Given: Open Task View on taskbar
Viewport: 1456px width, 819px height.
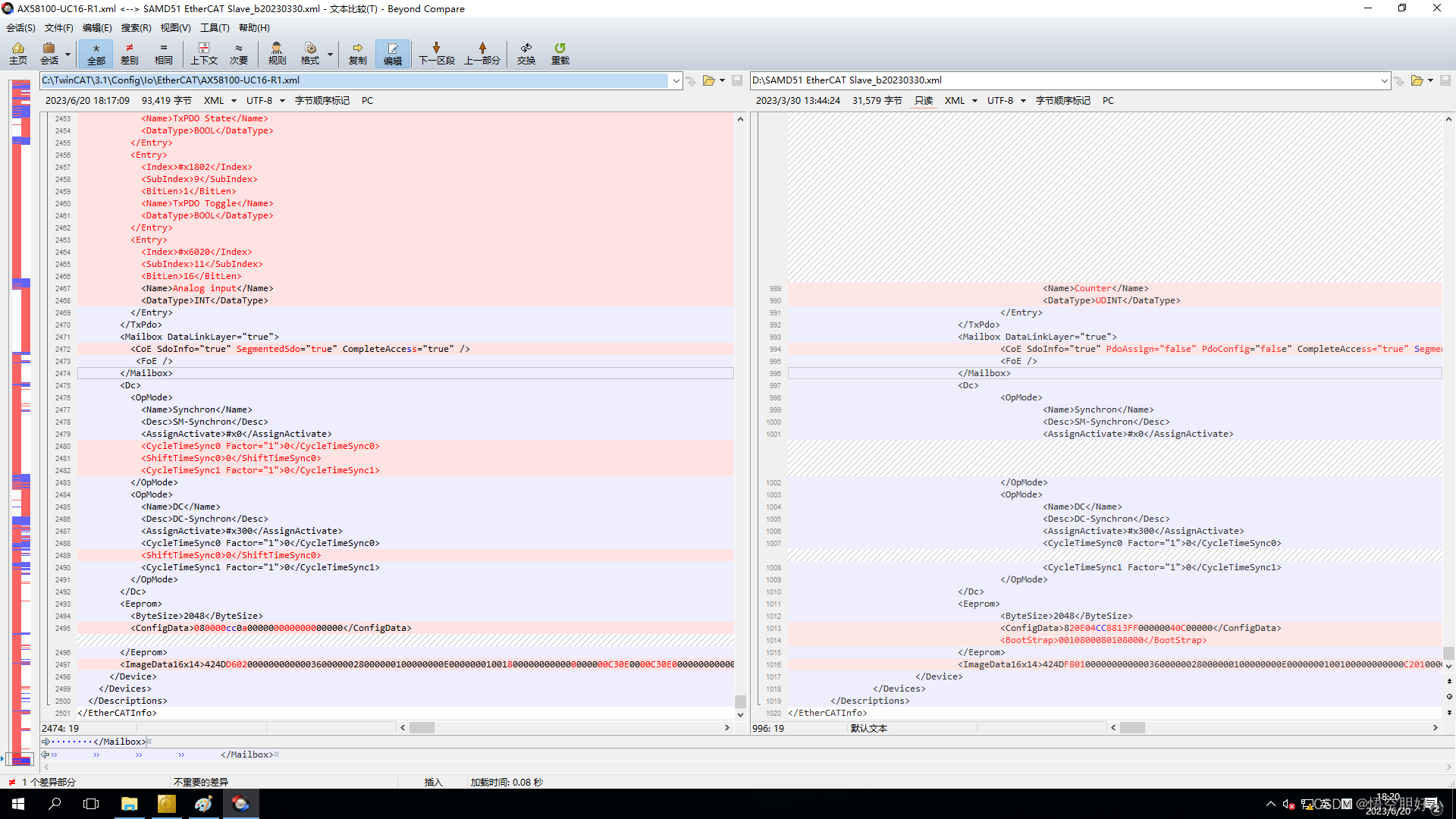Looking at the screenshot, I should click(91, 804).
